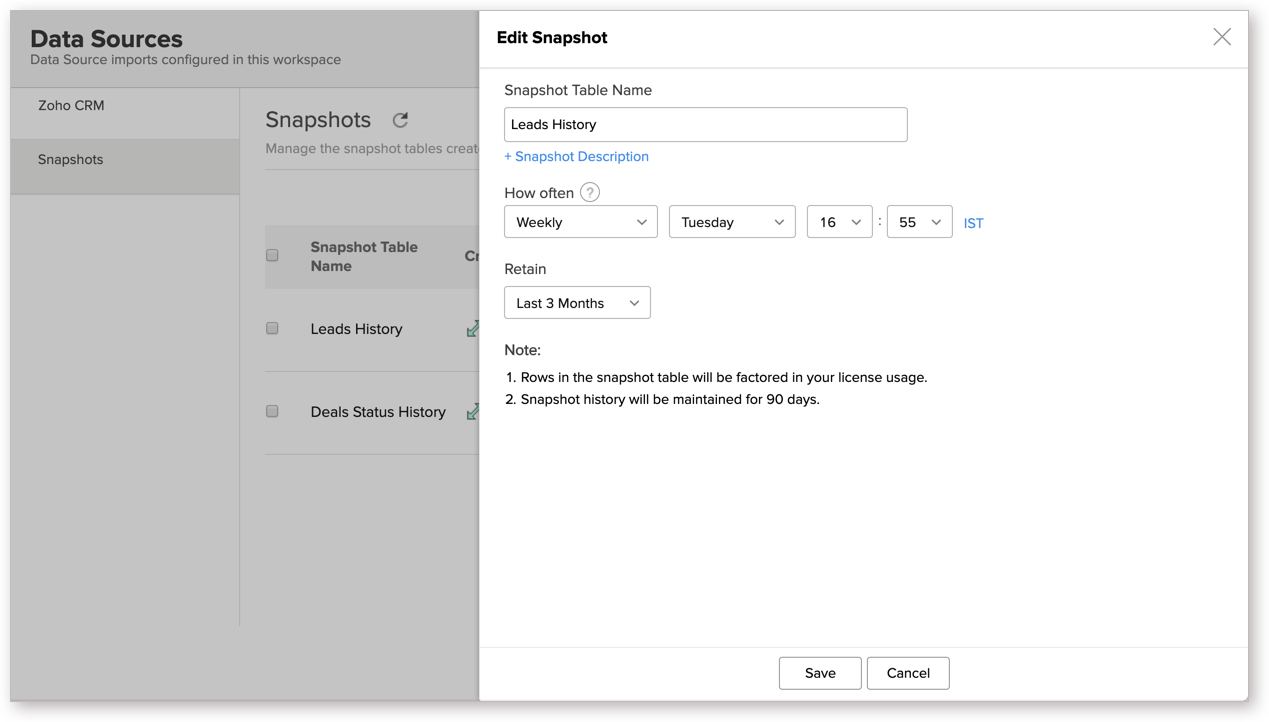Open the minutes dropdown showing 55
The image size is (1269, 722).
[918, 222]
